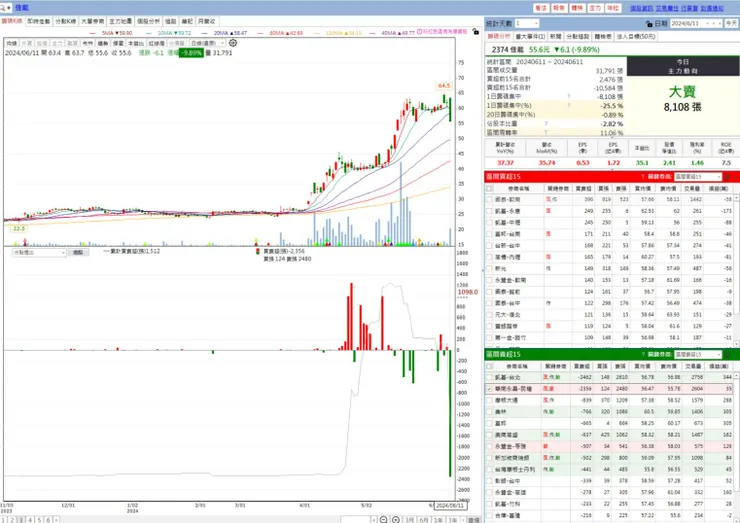Screen dimensions: 740x523
Task: Click the help icon in 區間買超15 header
Action: [643, 177]
